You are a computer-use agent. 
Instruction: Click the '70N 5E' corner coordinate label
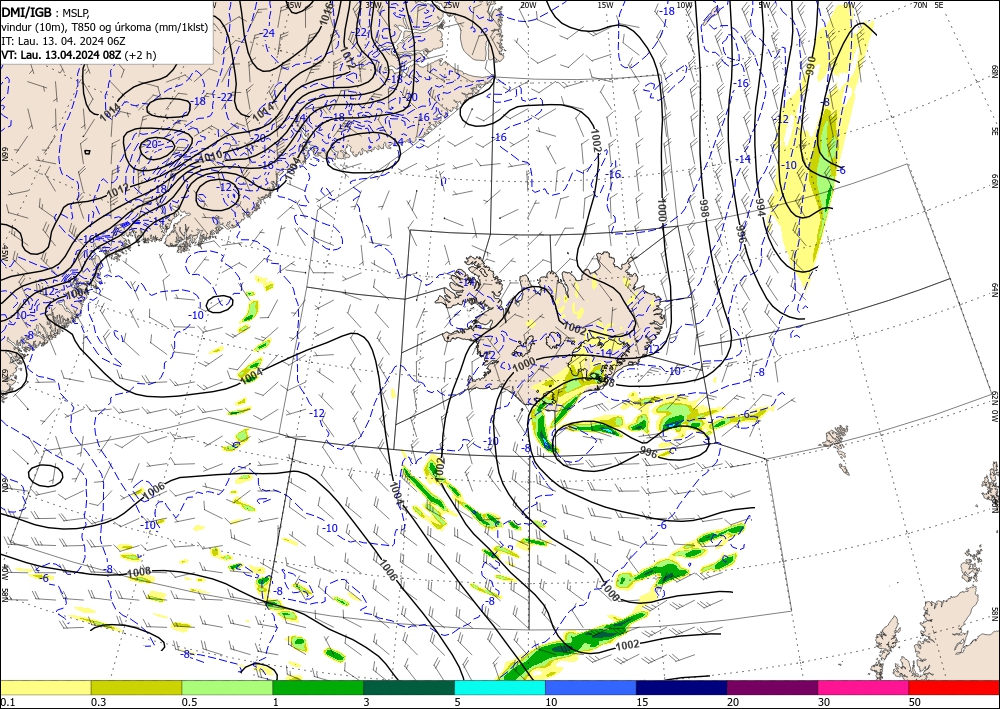point(928,5)
